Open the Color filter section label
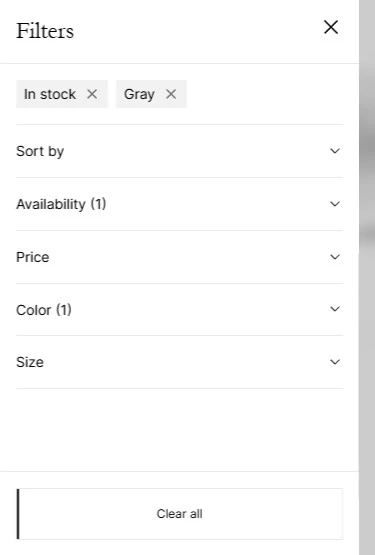 (x=34, y=310)
